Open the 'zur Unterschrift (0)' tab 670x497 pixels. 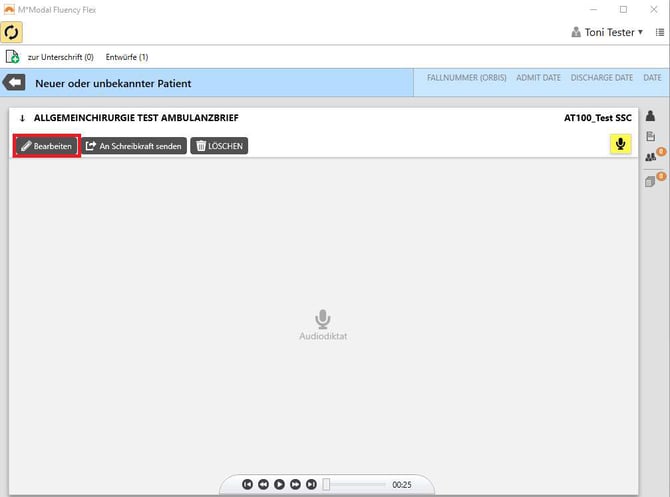pos(60,57)
